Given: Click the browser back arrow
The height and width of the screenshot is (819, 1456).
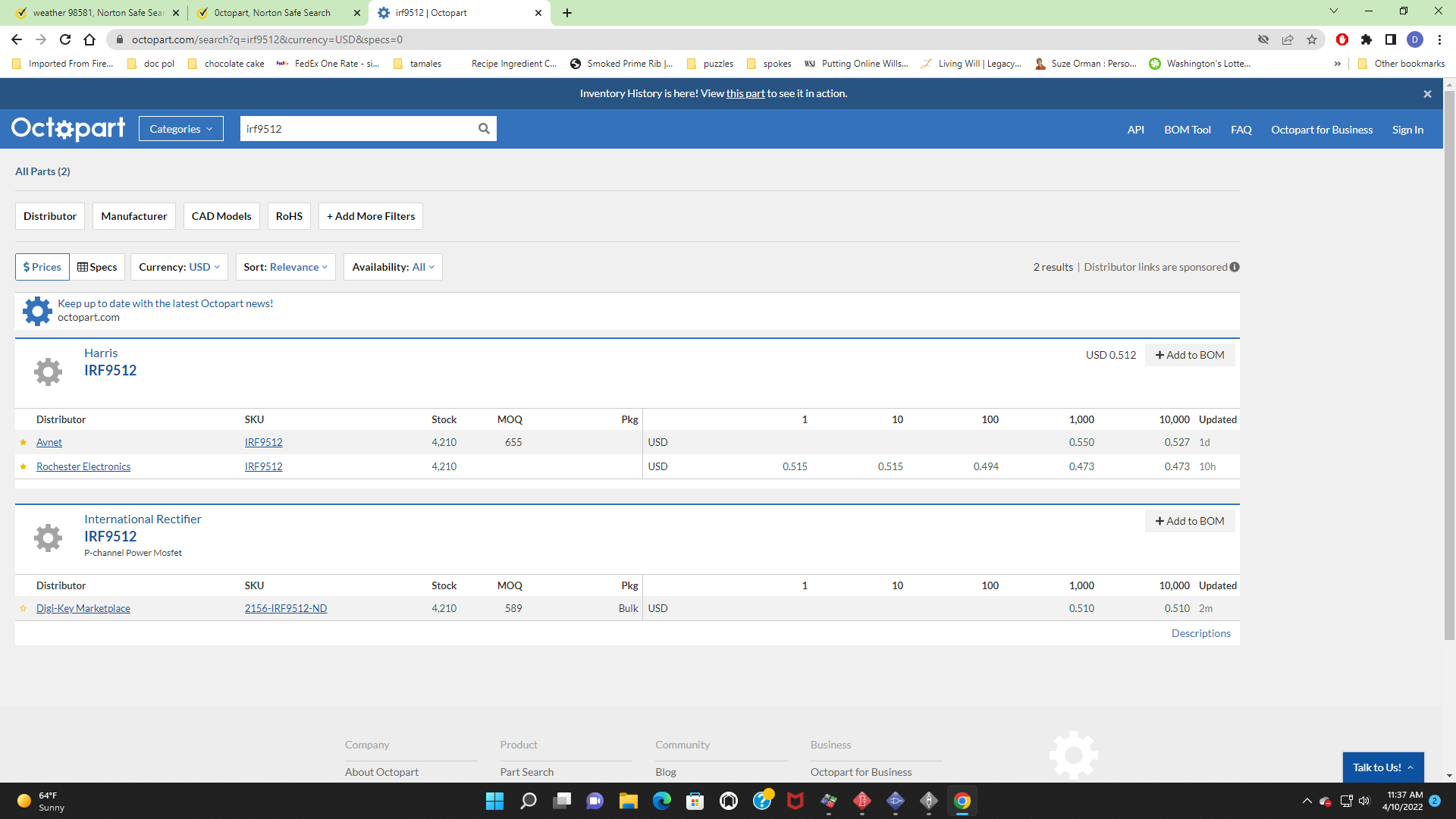Looking at the screenshot, I should click(17, 39).
